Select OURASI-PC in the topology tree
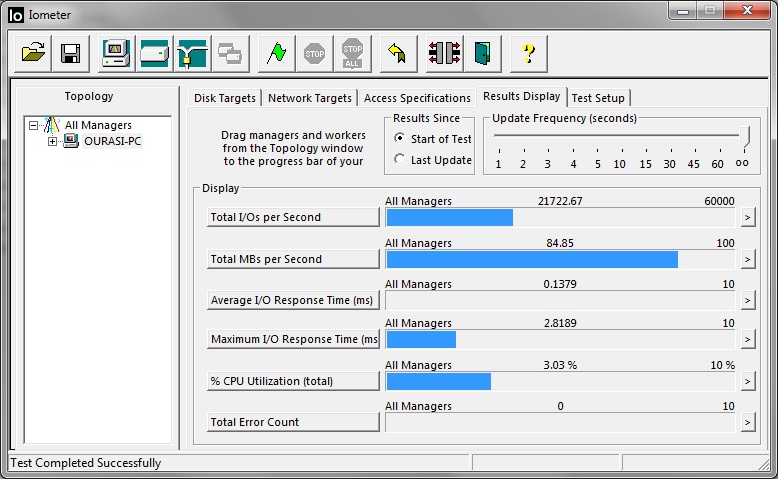Image resolution: width=778 pixels, height=479 pixels. [x=113, y=141]
